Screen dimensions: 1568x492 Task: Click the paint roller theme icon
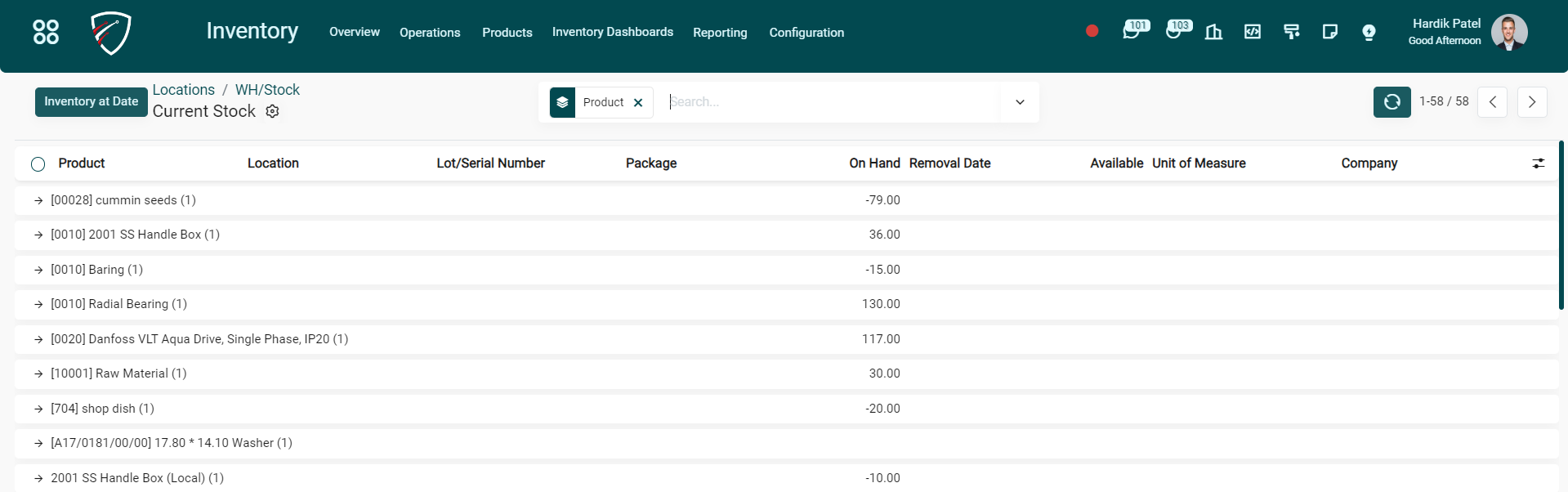(1291, 32)
